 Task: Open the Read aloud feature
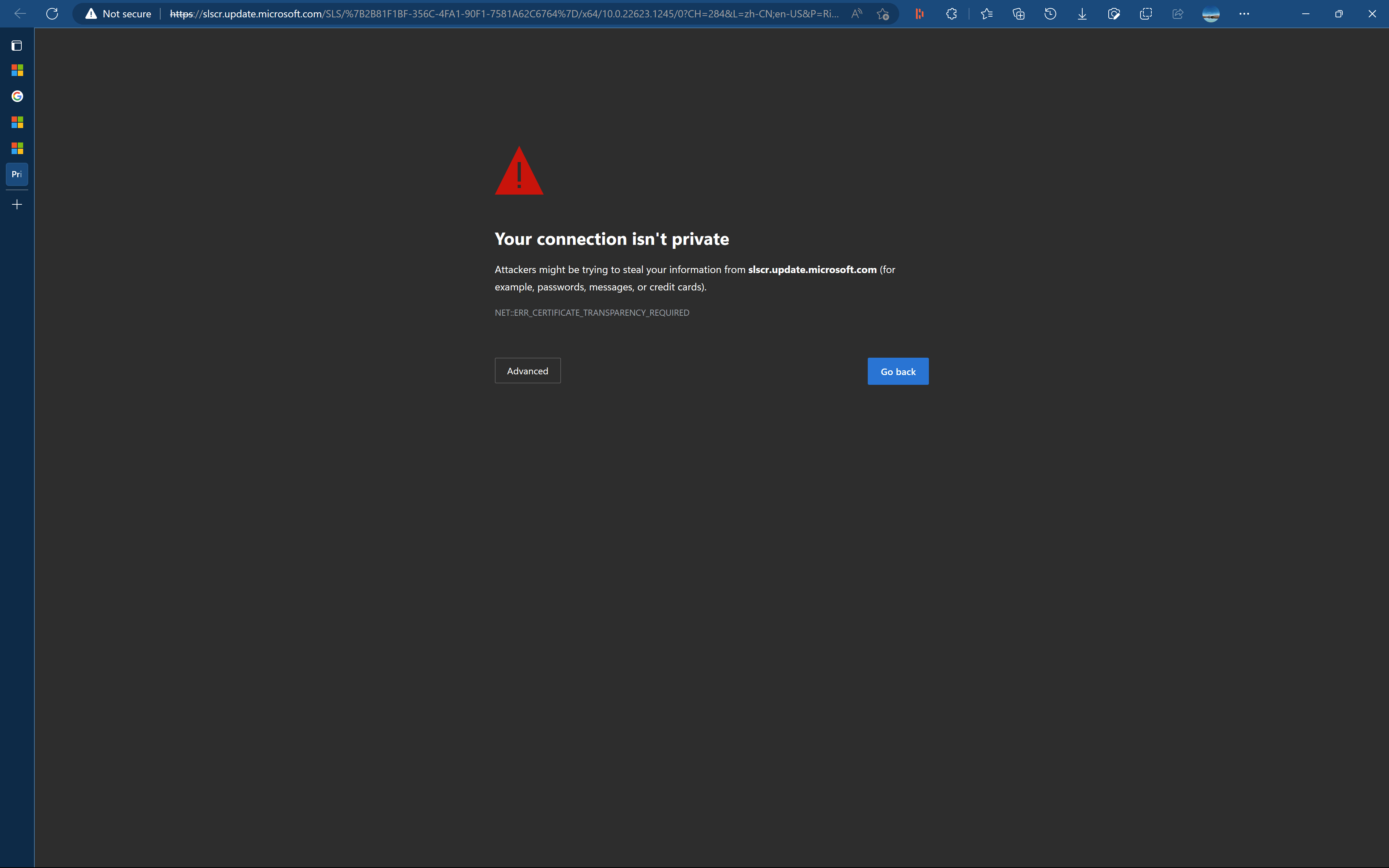[856, 14]
